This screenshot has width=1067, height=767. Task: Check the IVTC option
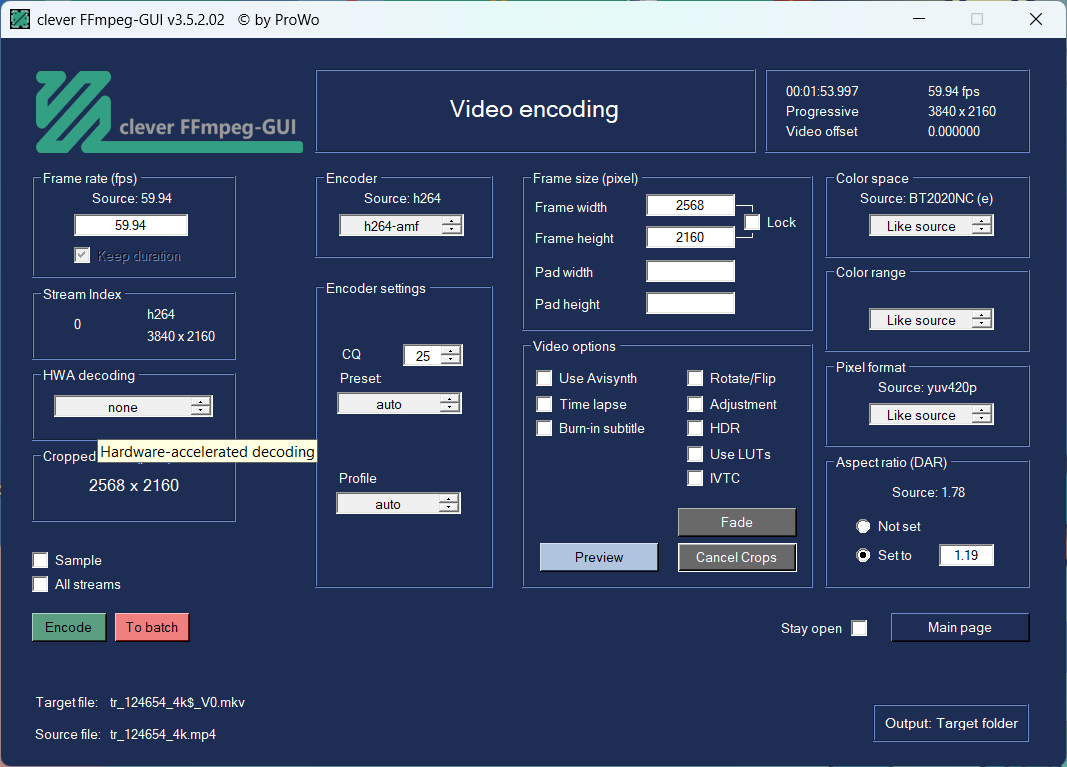click(x=695, y=478)
